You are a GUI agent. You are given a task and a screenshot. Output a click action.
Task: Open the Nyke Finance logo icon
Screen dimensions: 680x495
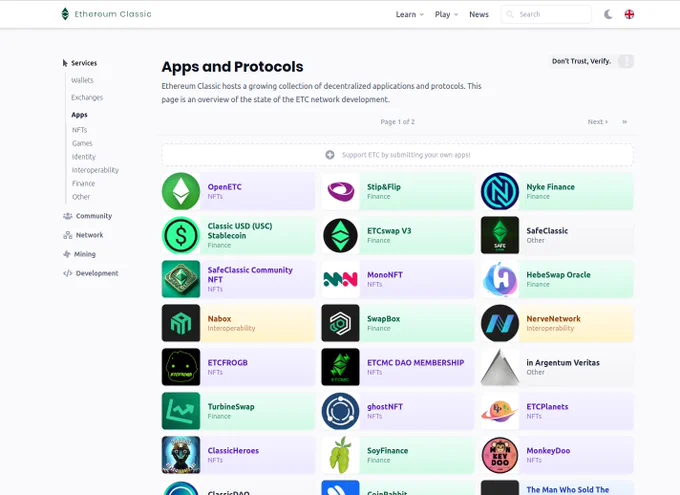point(500,191)
